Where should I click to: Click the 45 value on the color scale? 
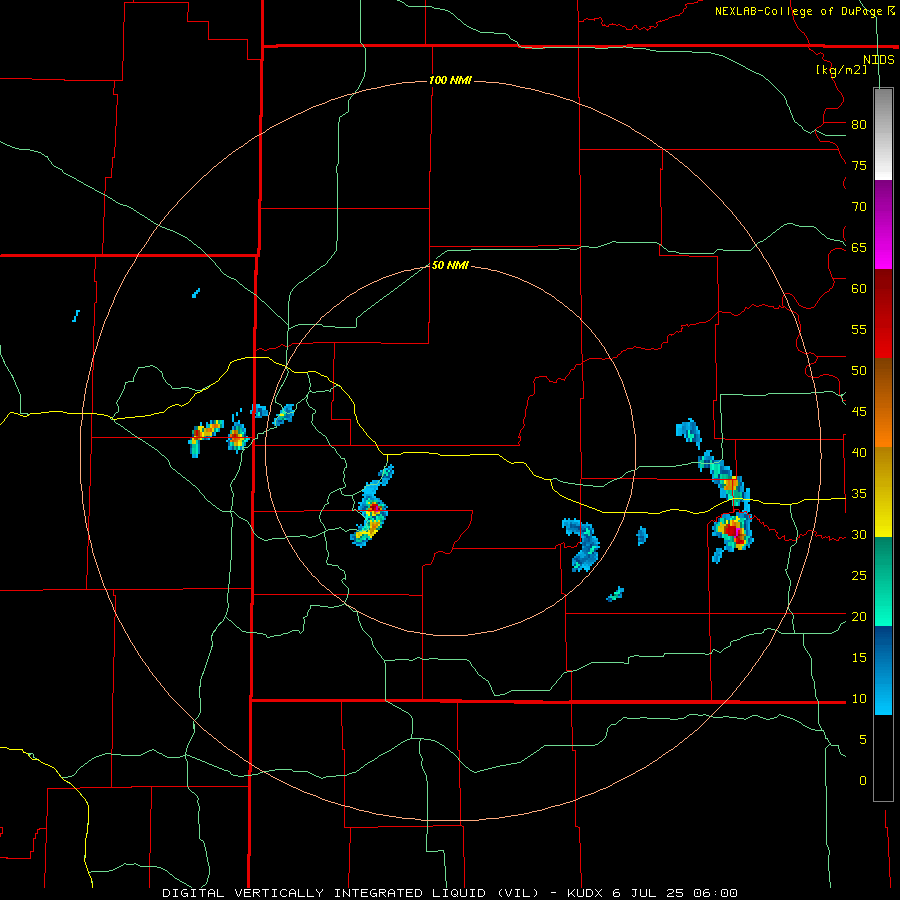click(x=859, y=412)
